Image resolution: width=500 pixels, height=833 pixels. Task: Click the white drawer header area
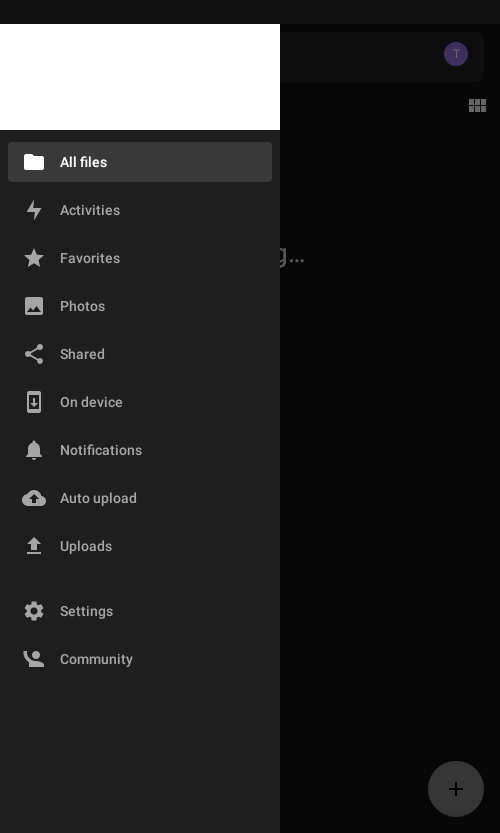pyautogui.click(x=140, y=77)
